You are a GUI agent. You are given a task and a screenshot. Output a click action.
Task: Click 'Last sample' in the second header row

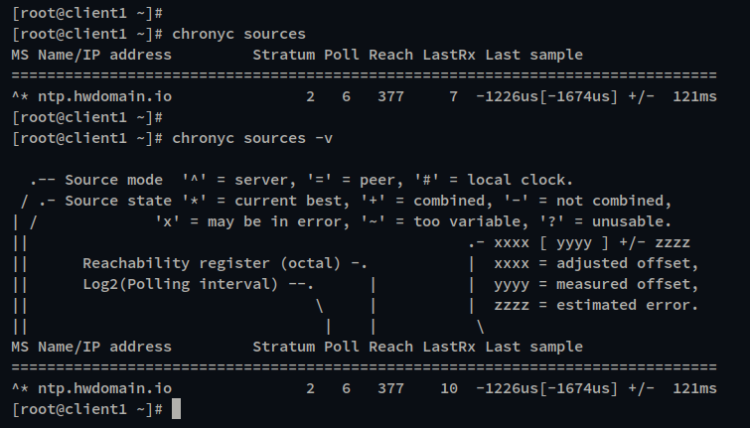(534, 347)
